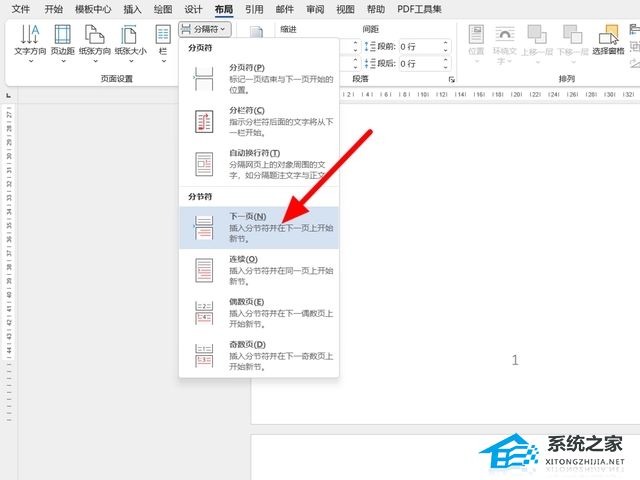Image resolution: width=640 pixels, height=480 pixels.
Task: Open the 选择窗格 selection pane
Action: click(608, 39)
